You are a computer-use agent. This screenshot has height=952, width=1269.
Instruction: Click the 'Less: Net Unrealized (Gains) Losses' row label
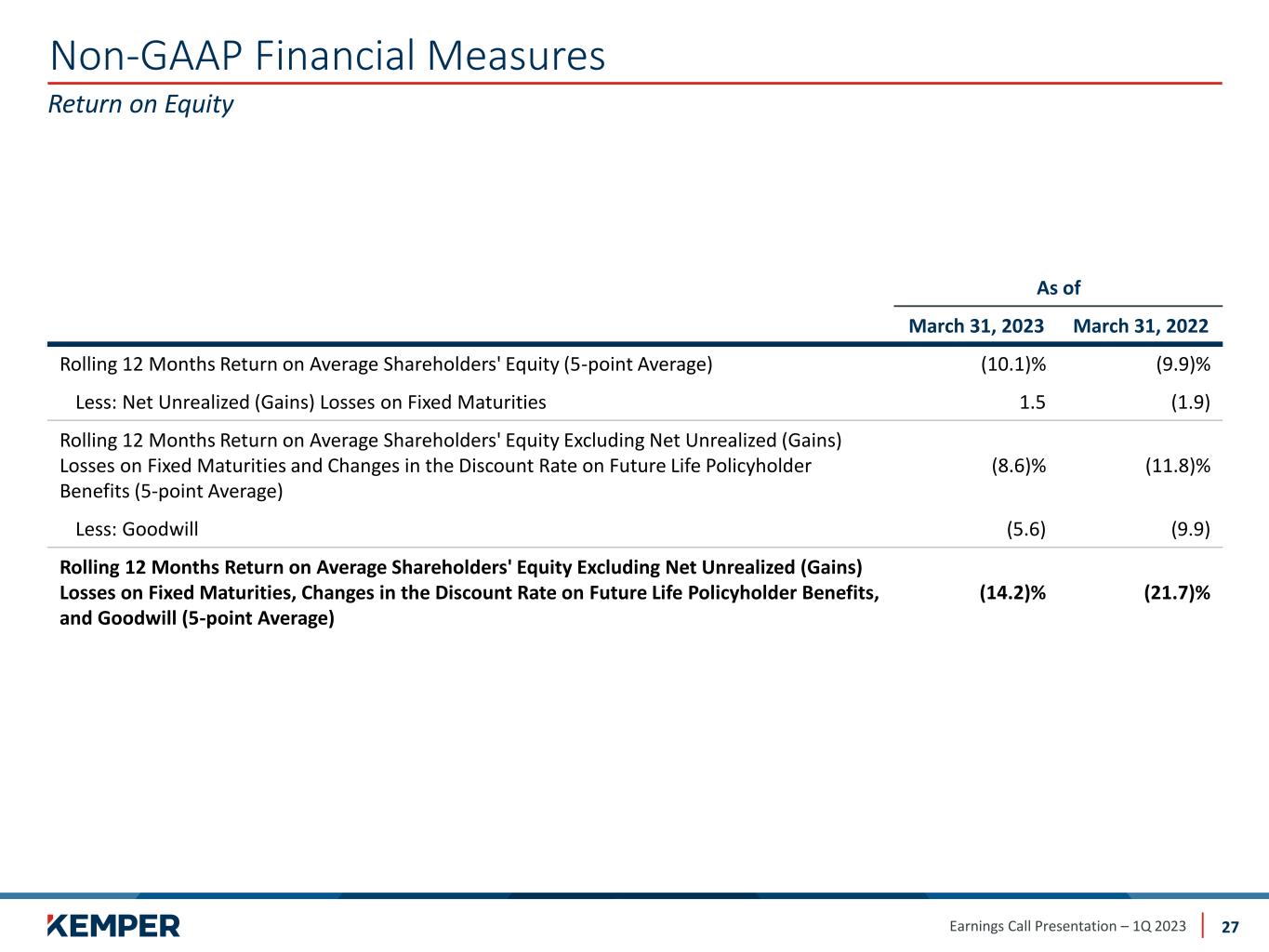tap(311, 403)
